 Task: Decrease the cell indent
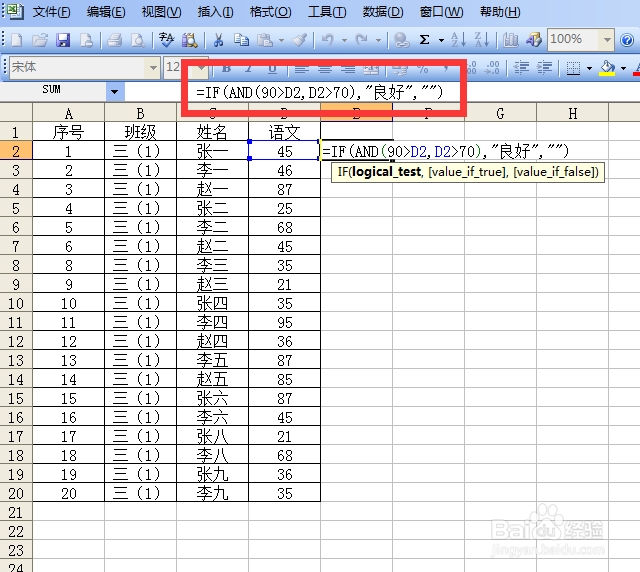click(521, 68)
